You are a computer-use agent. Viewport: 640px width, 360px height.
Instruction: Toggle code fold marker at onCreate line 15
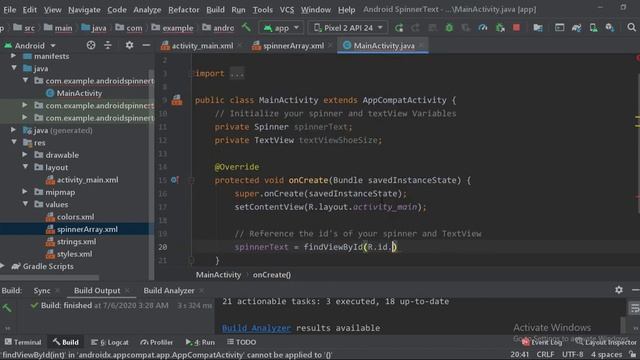point(191,180)
